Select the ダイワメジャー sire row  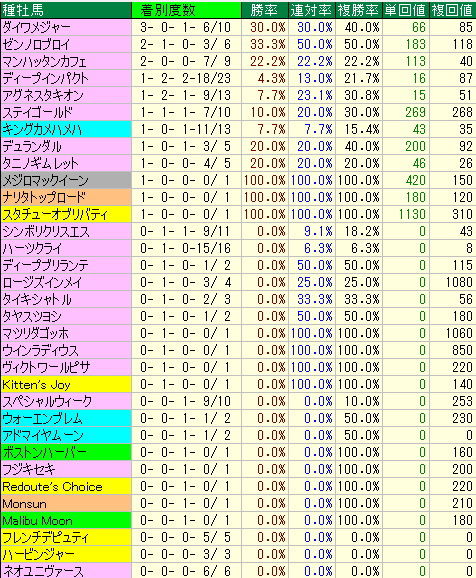(238, 27)
